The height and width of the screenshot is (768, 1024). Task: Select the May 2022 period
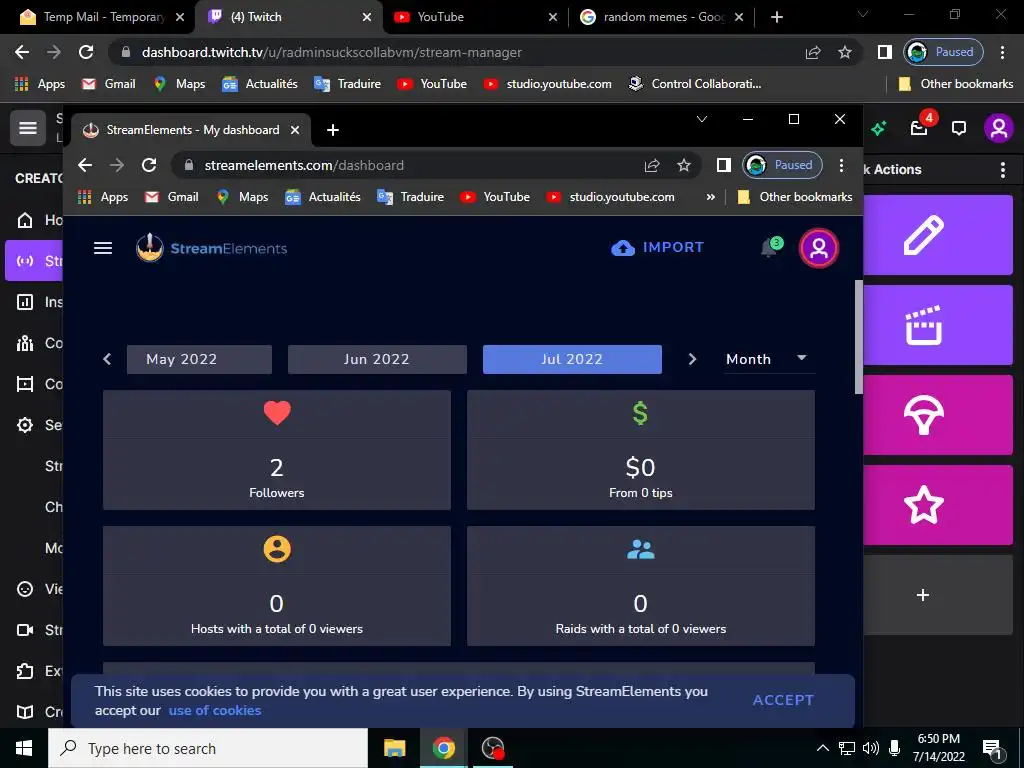[199, 359]
